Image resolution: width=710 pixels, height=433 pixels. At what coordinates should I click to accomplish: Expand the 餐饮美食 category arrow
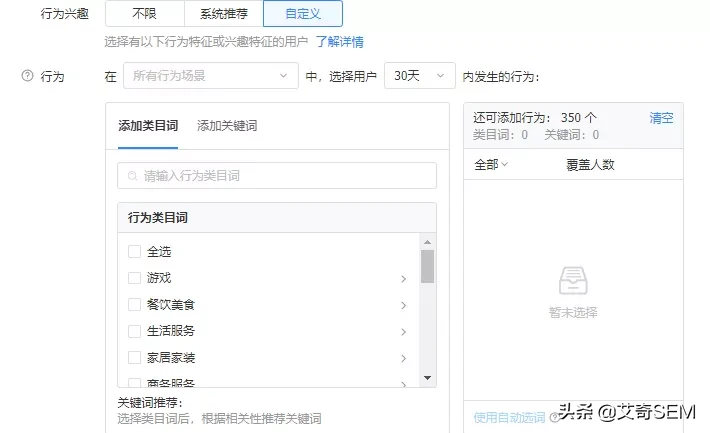[403, 306]
